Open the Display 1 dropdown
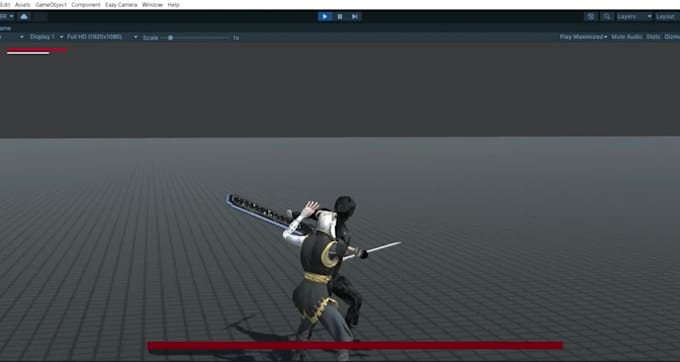This screenshot has height=362, width=680. 46,37
